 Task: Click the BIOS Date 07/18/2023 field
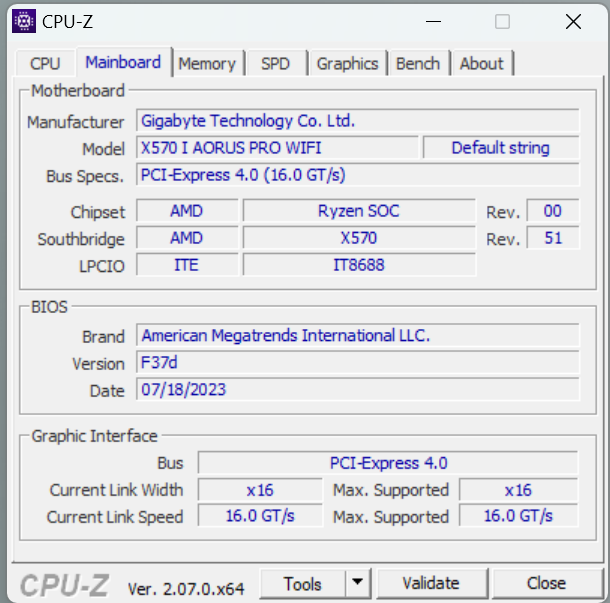(358, 389)
